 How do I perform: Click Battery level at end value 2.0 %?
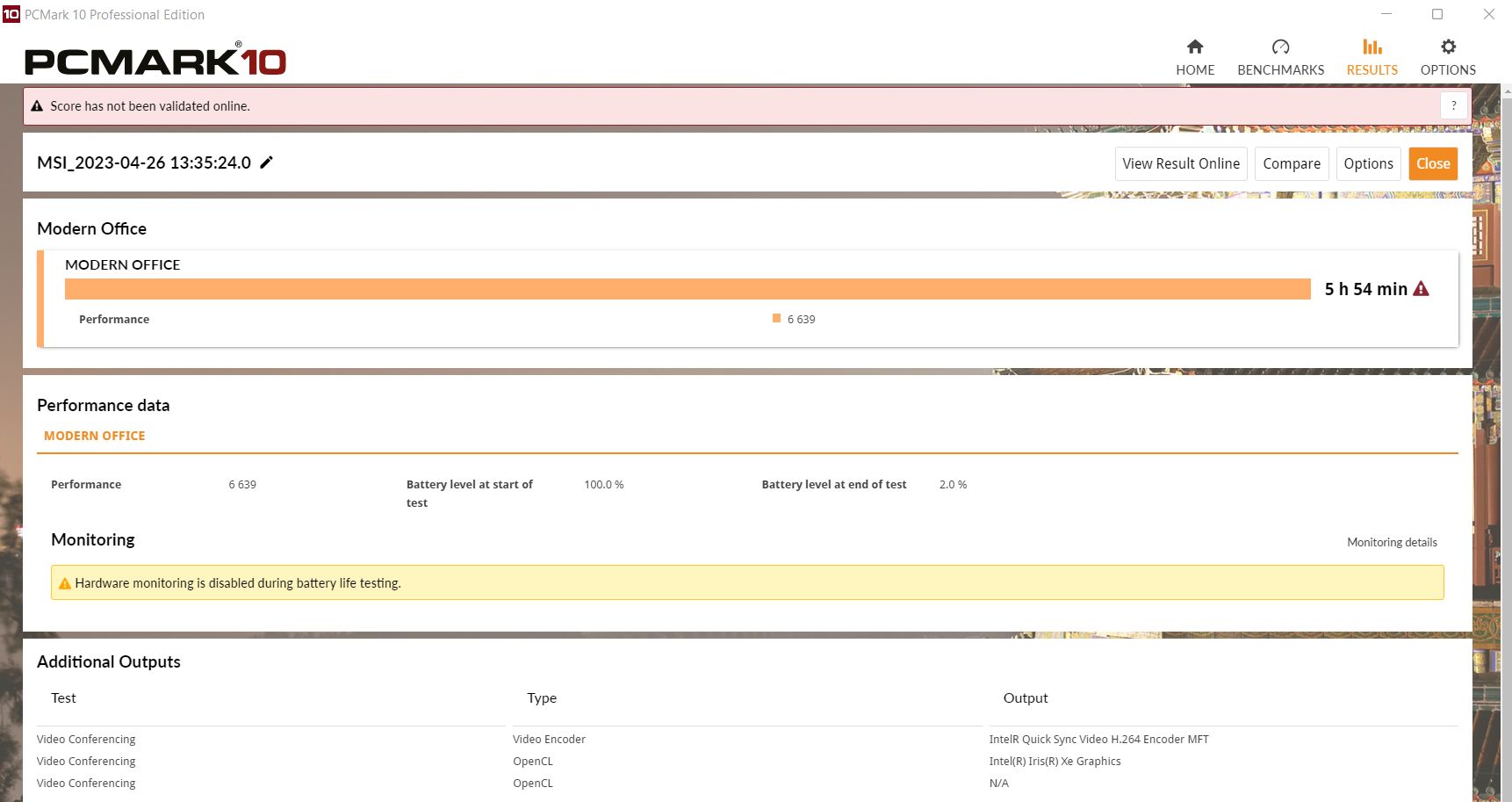point(953,484)
